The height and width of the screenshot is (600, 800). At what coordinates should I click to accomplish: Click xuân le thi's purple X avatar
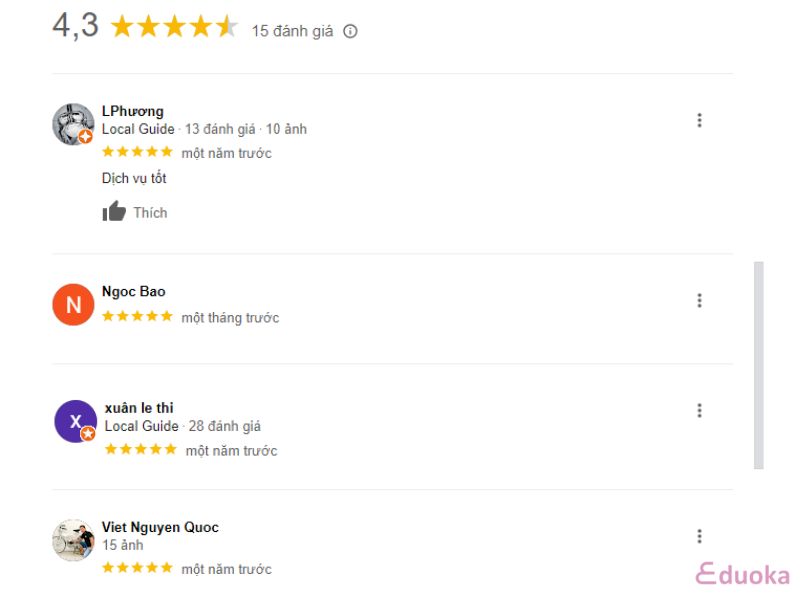tap(76, 421)
